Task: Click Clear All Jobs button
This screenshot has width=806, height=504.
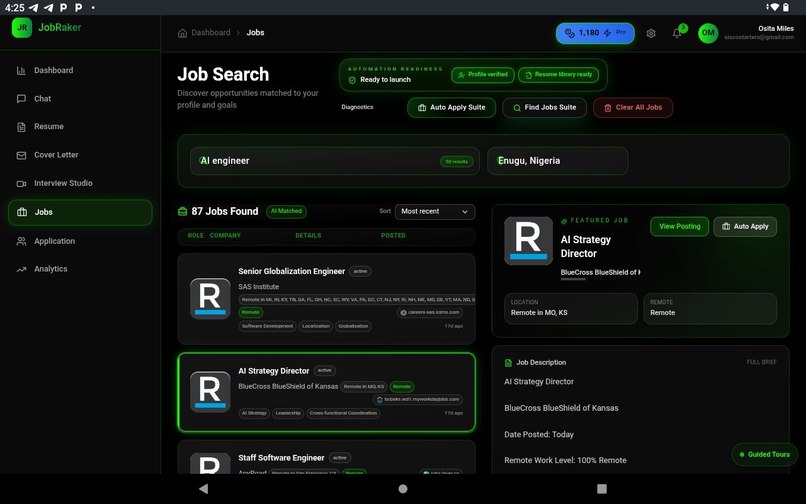Action: click(633, 107)
